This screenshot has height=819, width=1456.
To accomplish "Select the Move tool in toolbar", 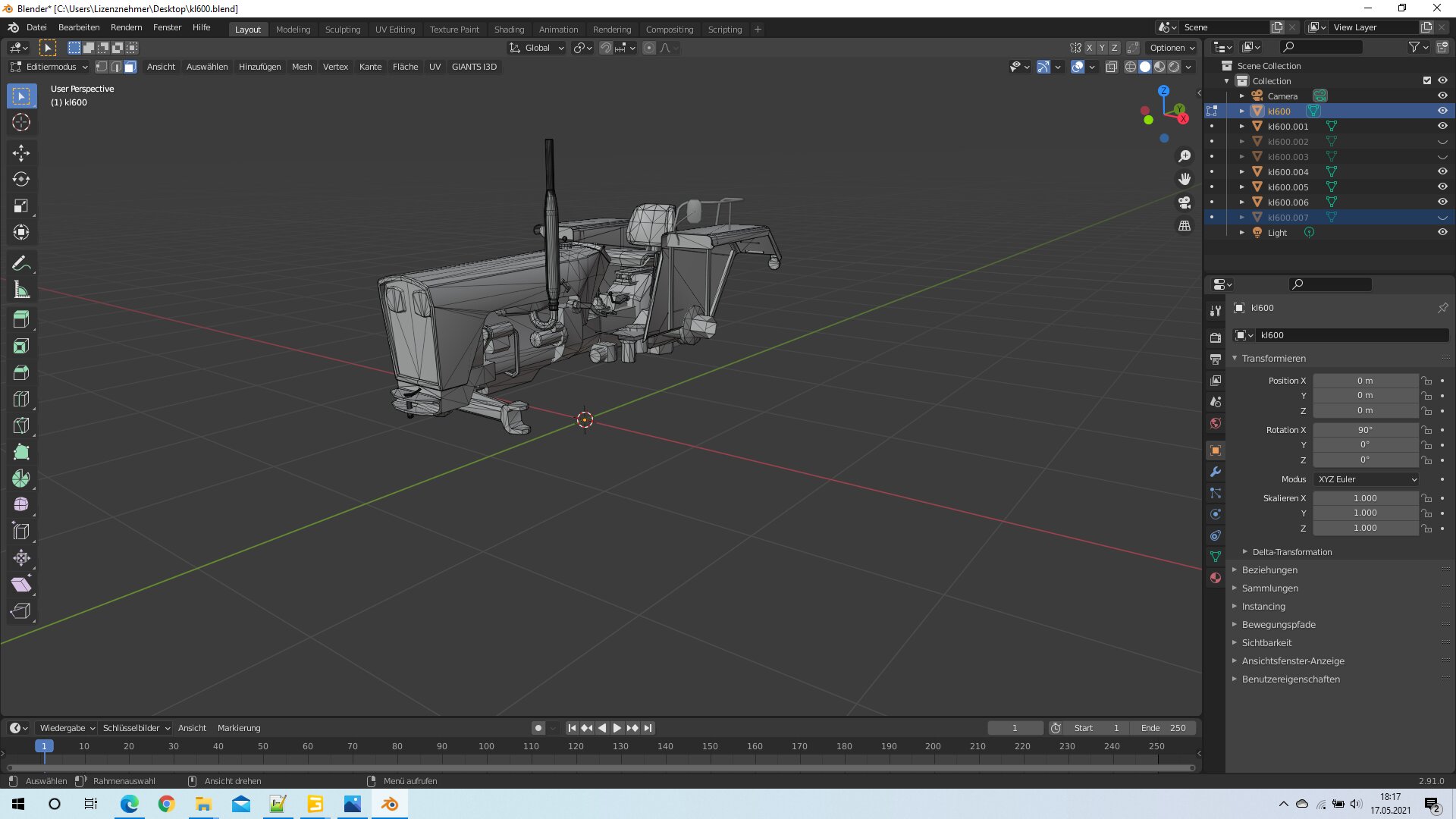I will (x=21, y=153).
